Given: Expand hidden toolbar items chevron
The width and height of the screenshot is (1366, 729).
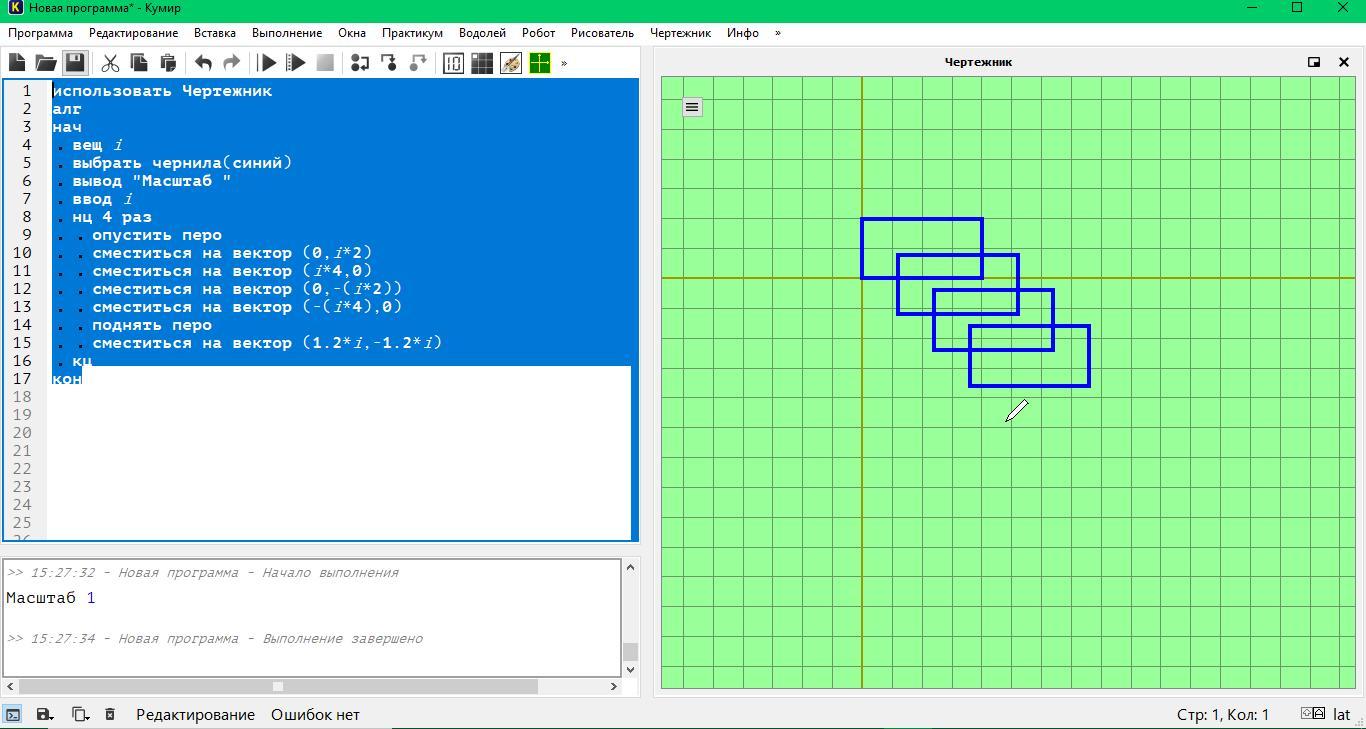Looking at the screenshot, I should (x=564, y=63).
